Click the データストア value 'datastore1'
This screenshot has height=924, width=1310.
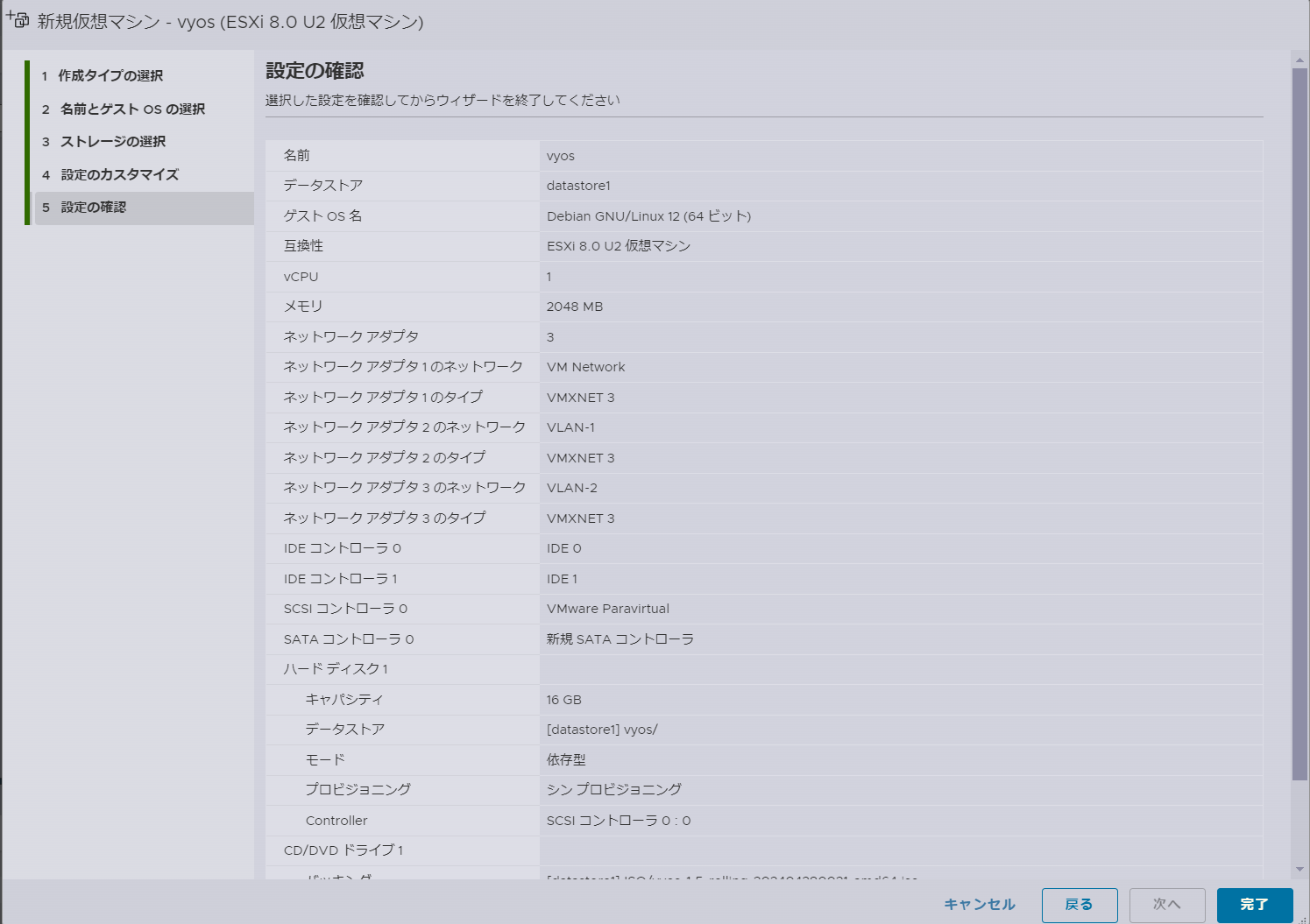(578, 186)
